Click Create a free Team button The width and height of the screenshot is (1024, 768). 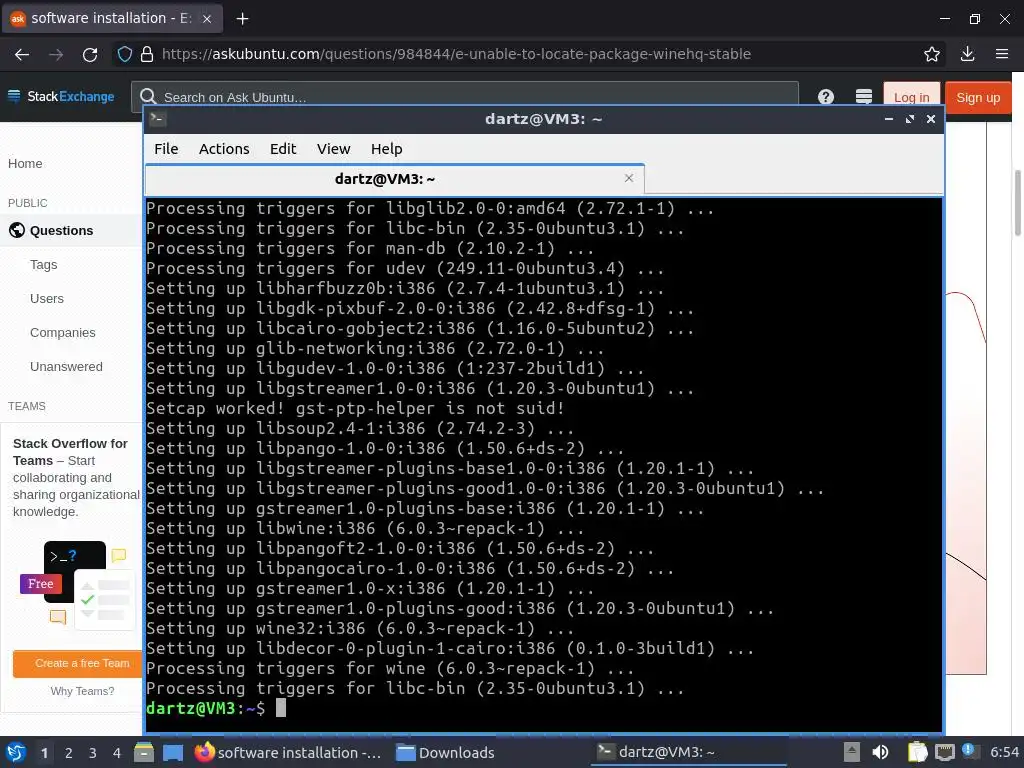point(78,664)
